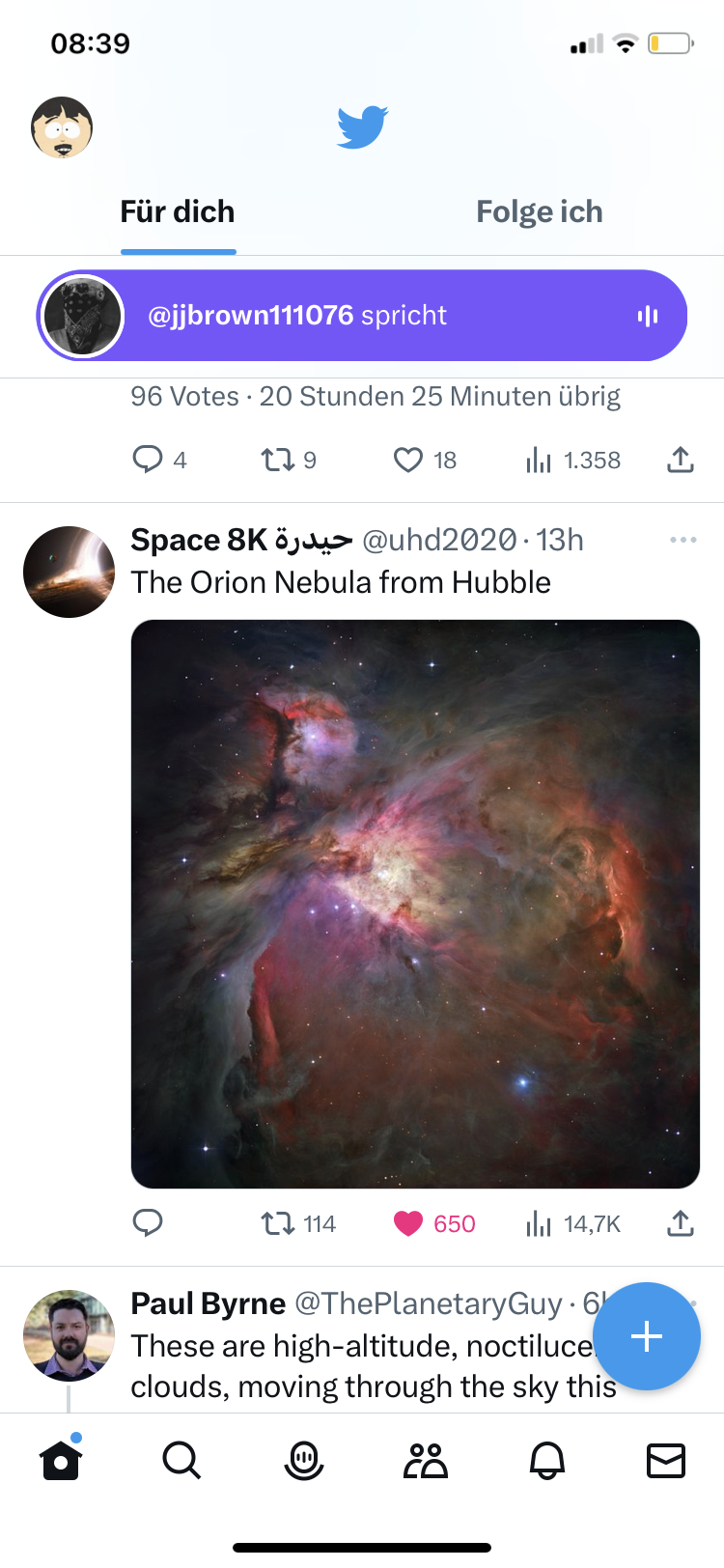Open the Notifications bell tab
The width and height of the screenshot is (724, 1568).
click(x=547, y=1460)
